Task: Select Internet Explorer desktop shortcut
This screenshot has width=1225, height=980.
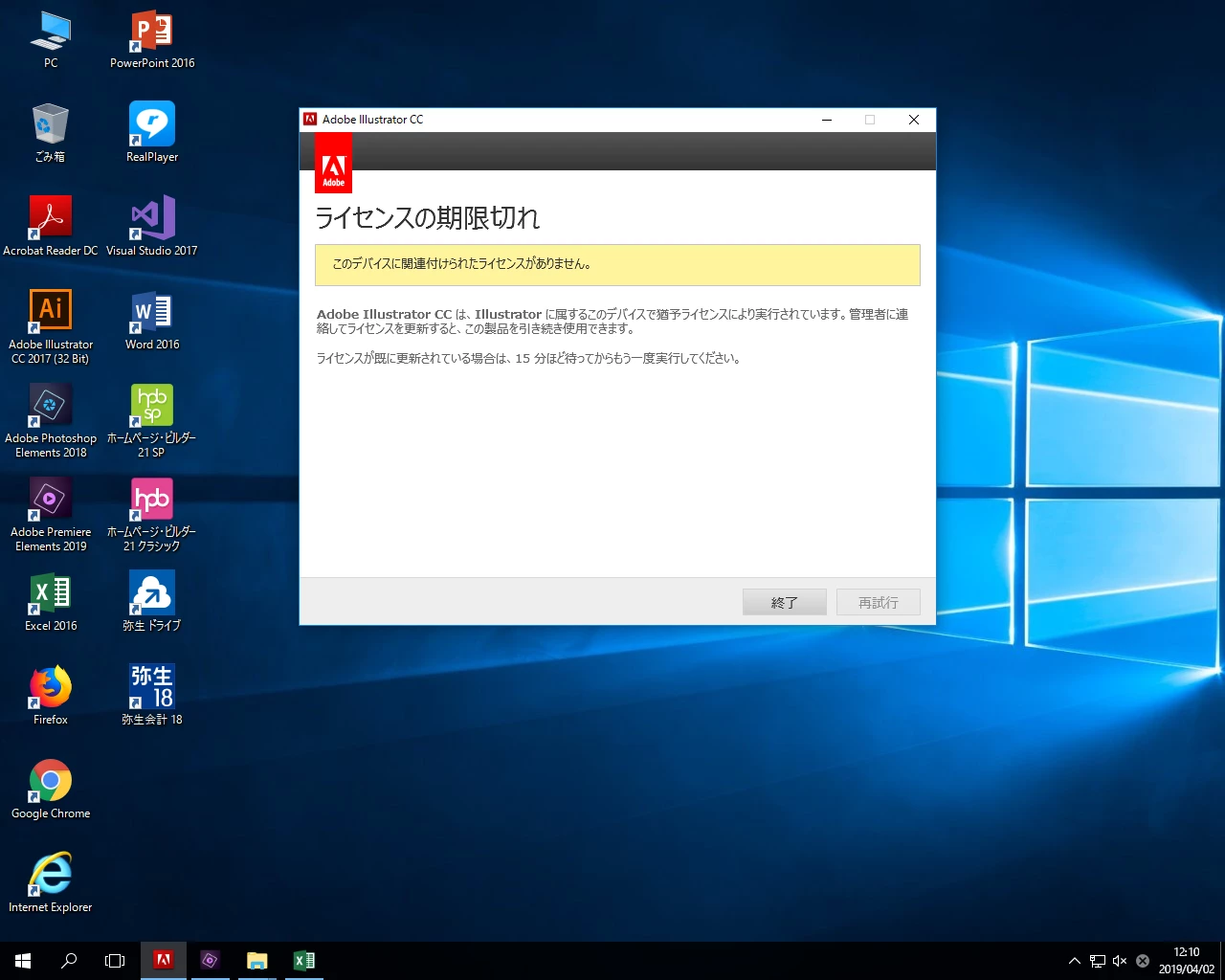Action: 51,883
